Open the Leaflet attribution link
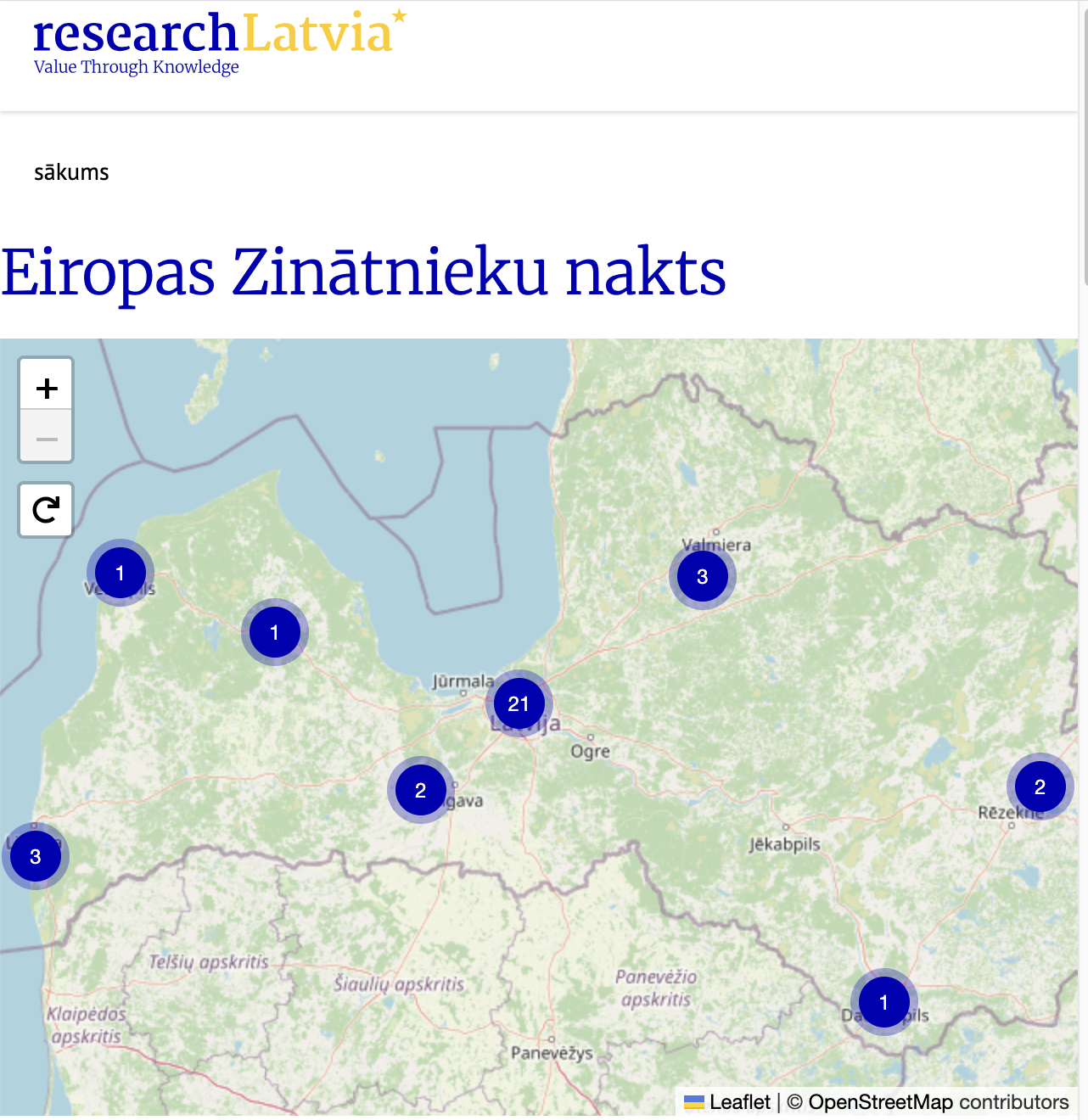Image resolution: width=1088 pixels, height=1120 pixels. (739, 1102)
